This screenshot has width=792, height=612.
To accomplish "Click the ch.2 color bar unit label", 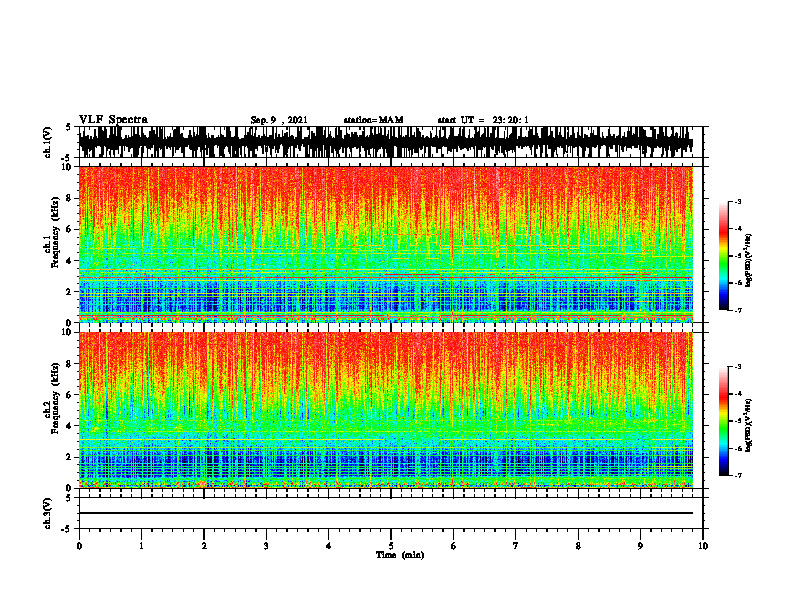I will click(749, 424).
